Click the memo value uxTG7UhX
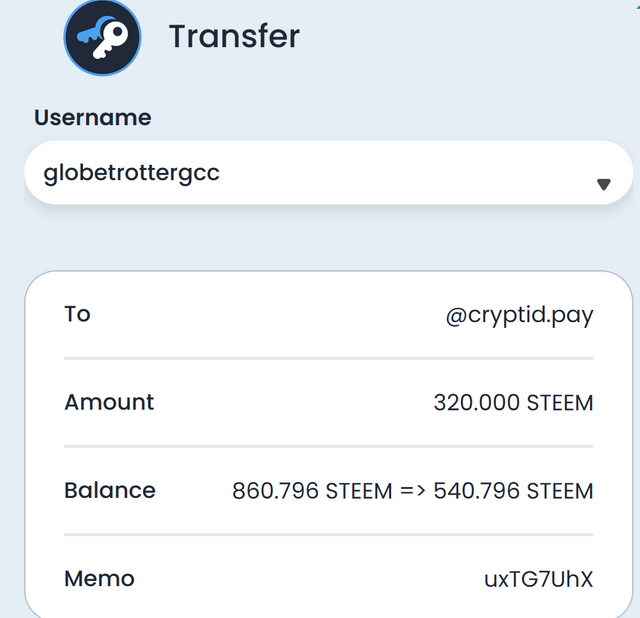640x618 pixels. (x=538, y=579)
